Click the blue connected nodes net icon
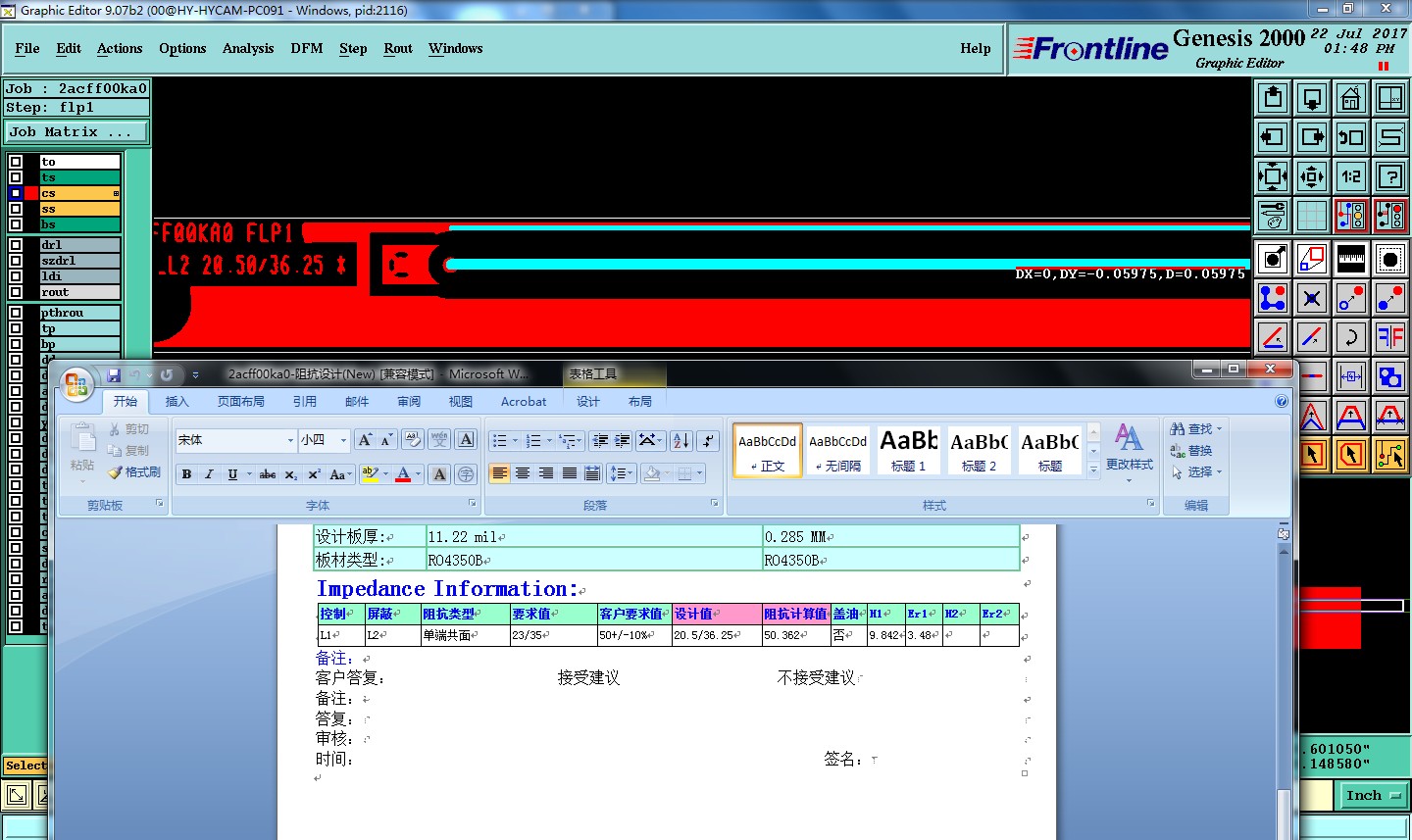 click(x=1273, y=298)
